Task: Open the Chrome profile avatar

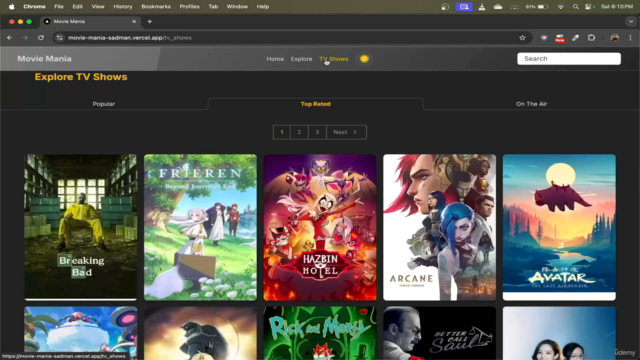Action: click(x=615, y=38)
